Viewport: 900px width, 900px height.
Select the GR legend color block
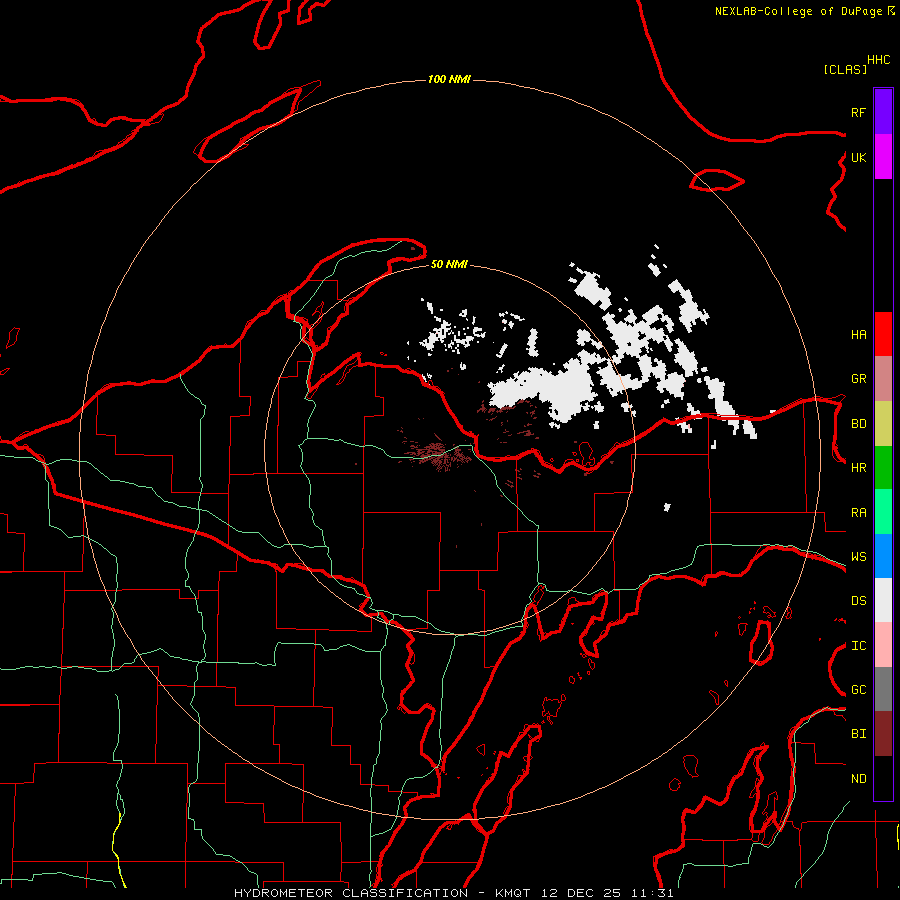click(883, 378)
